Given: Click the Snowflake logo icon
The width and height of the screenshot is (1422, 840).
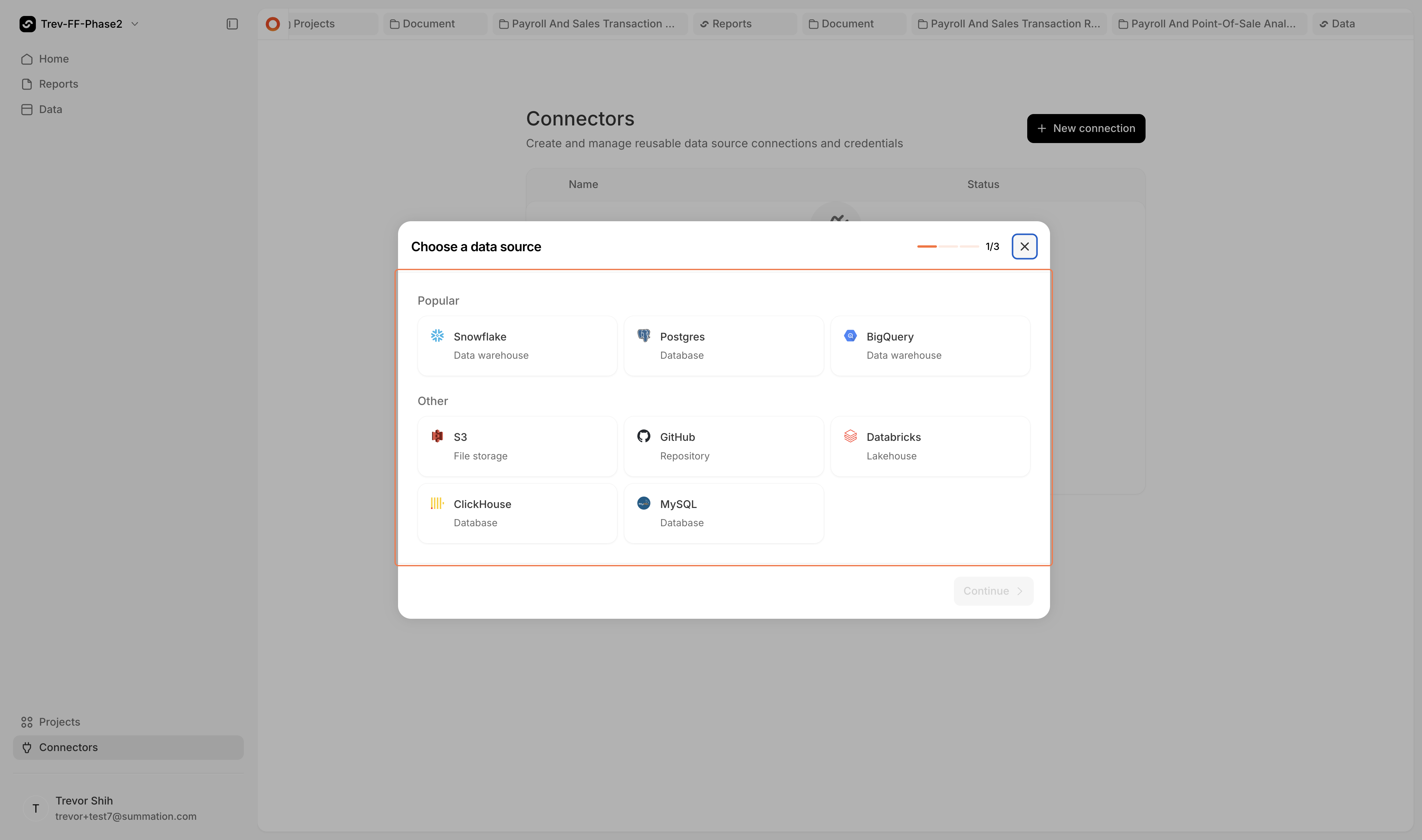Looking at the screenshot, I should [x=437, y=336].
